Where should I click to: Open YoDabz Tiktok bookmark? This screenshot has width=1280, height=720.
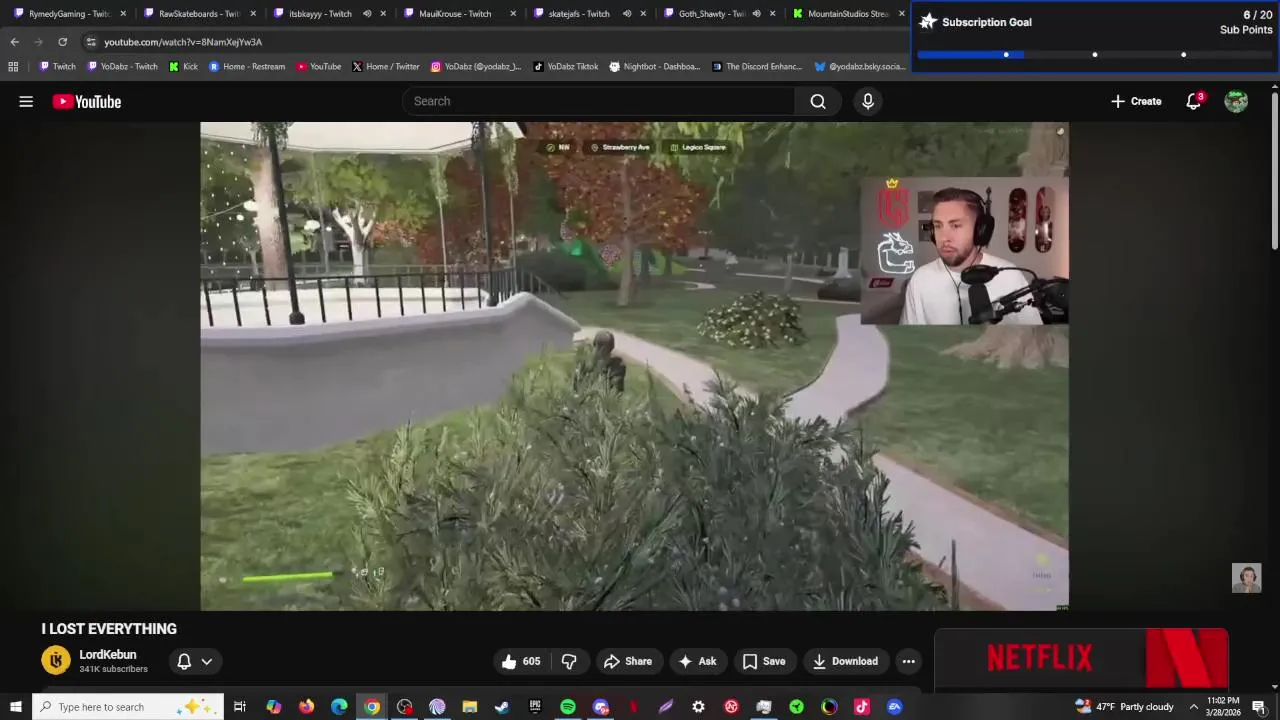pos(566,67)
